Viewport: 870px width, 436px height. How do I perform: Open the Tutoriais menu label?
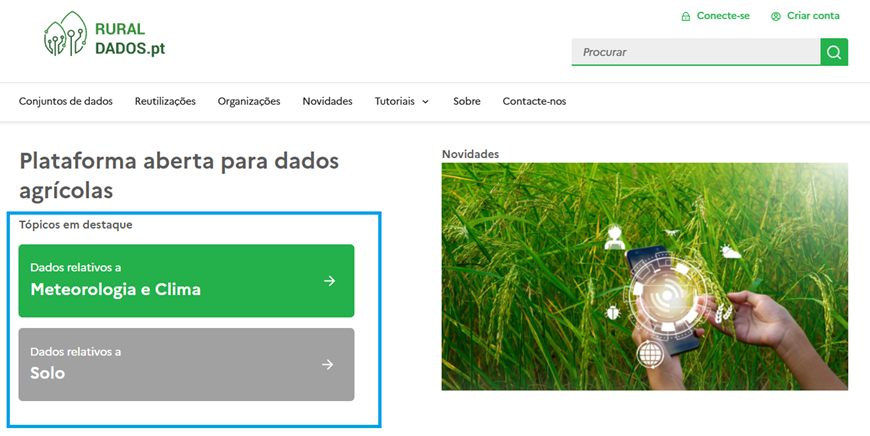coord(394,101)
